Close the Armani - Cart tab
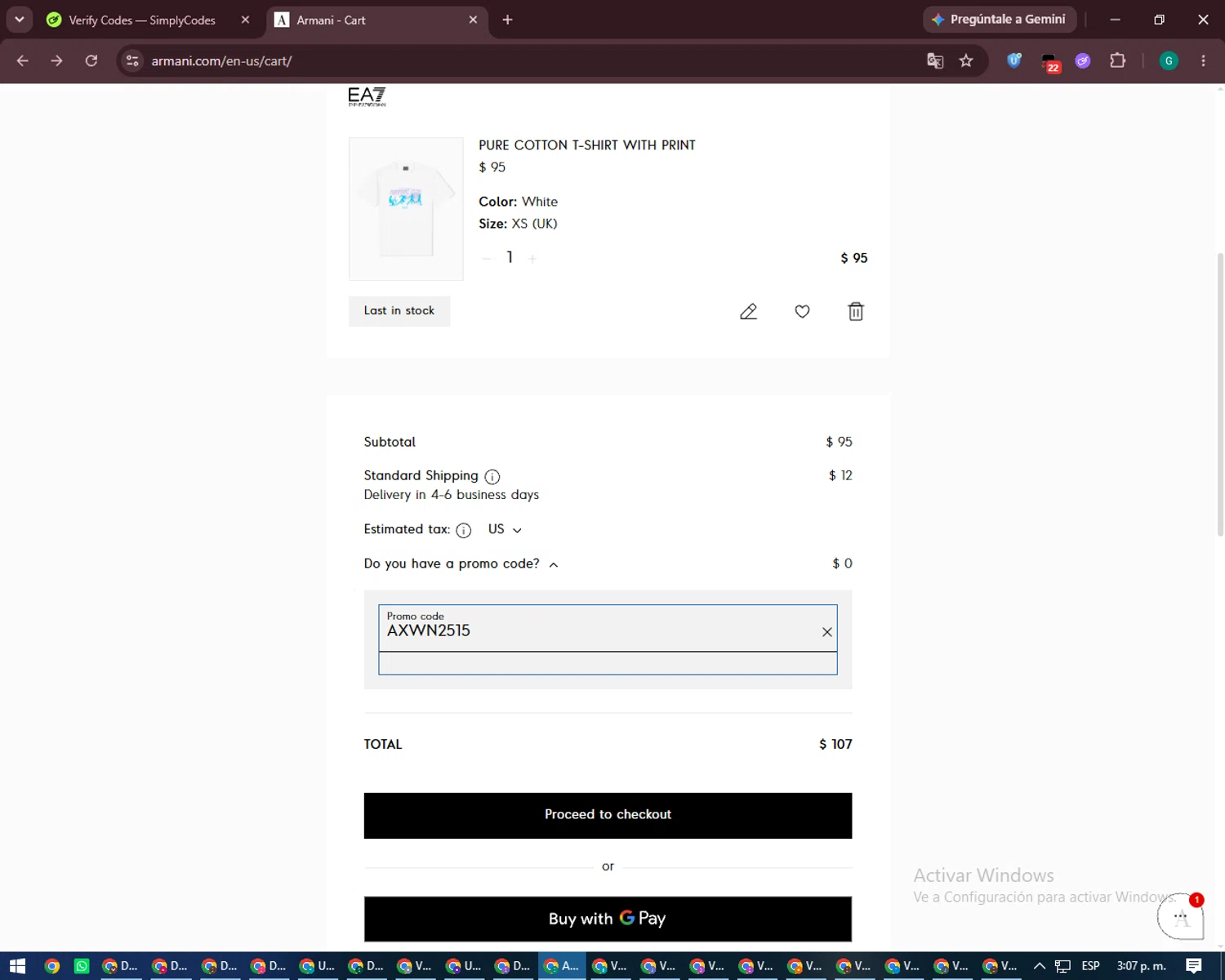This screenshot has width=1225, height=980. pos(473,20)
